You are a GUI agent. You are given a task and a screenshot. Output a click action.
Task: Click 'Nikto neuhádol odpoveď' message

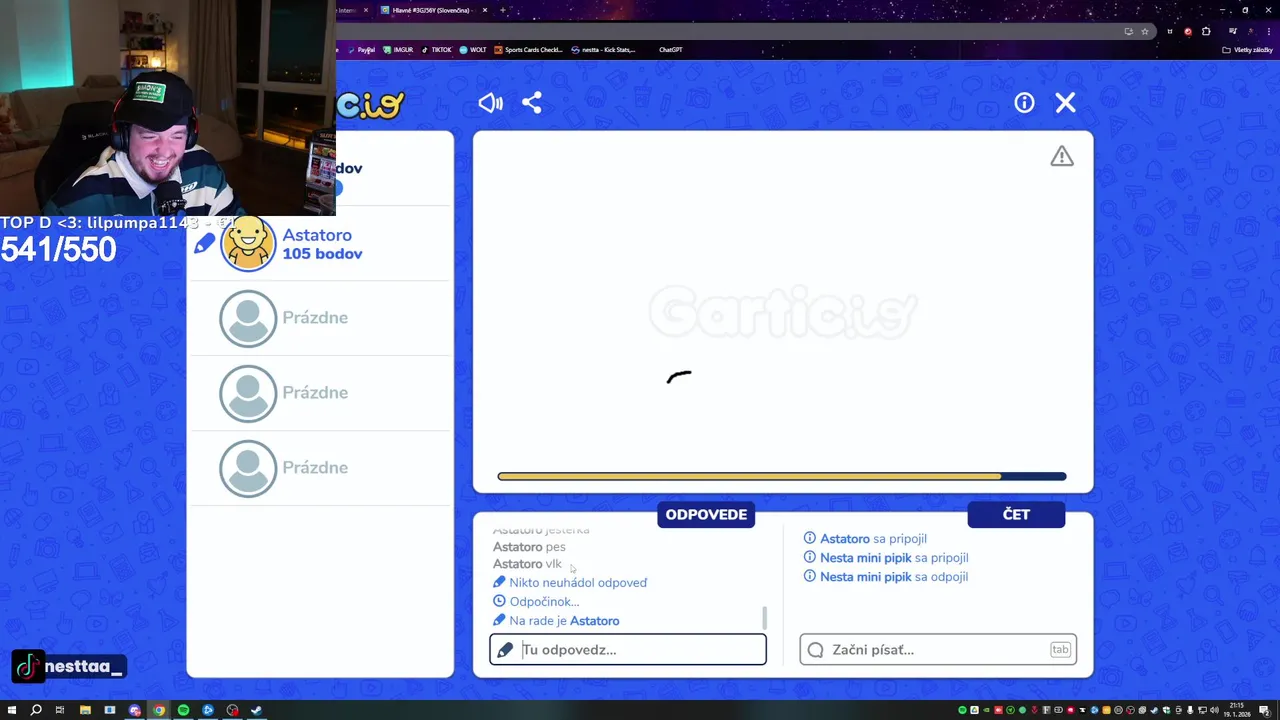[570, 583]
